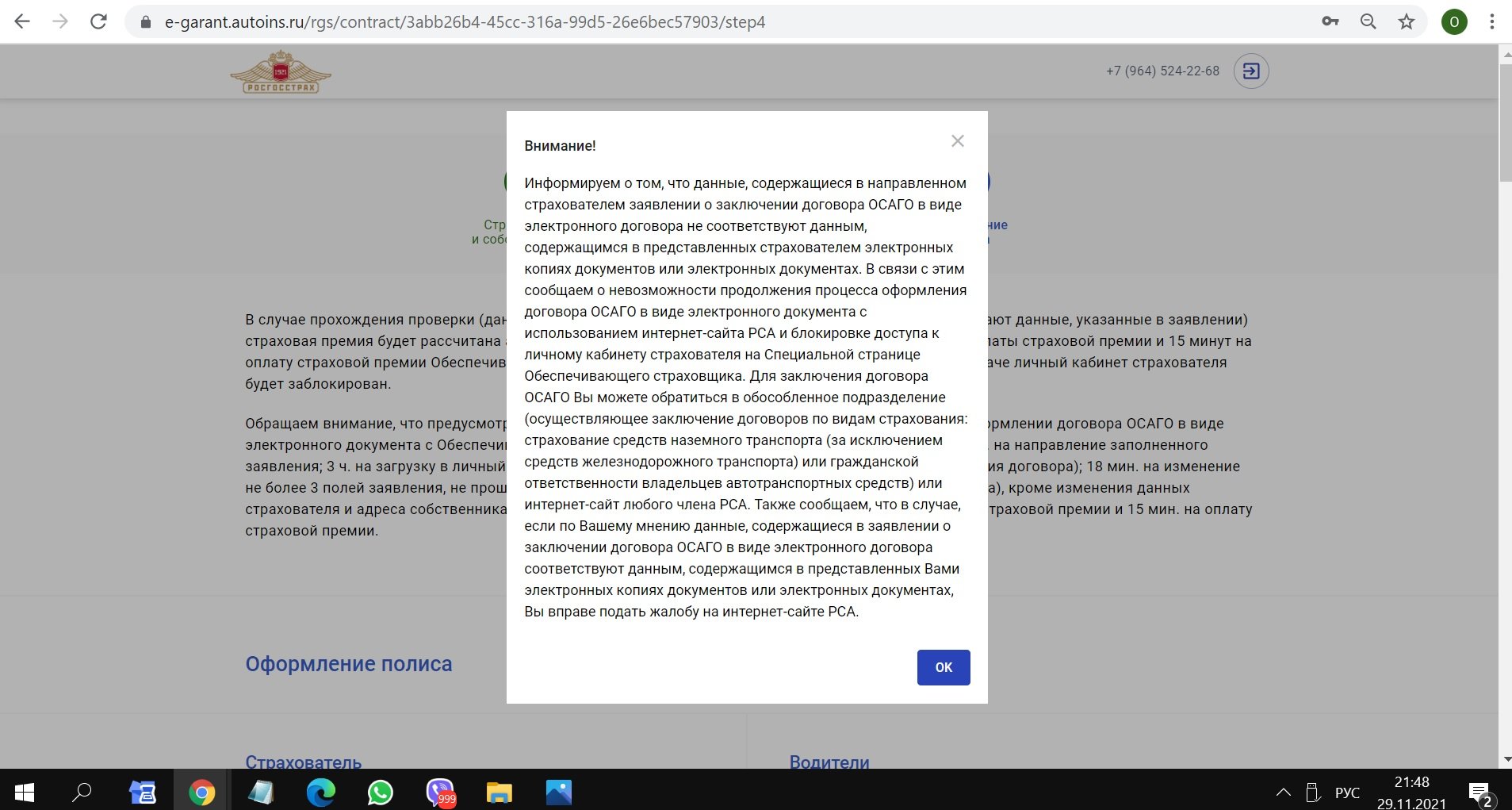Click the zoom magnifier icon in address bar

point(1368,21)
